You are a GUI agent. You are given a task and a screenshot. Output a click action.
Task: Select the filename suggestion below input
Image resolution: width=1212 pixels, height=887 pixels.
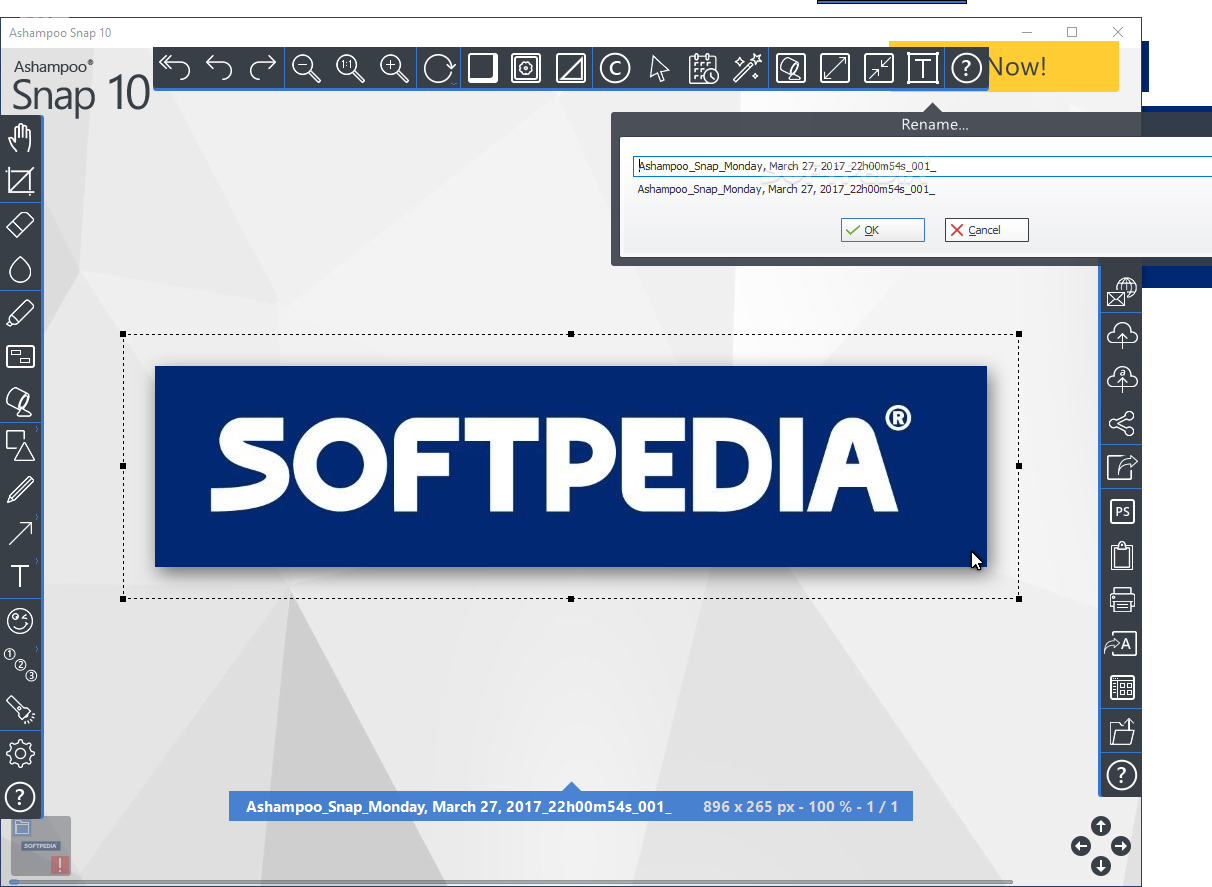click(x=786, y=188)
